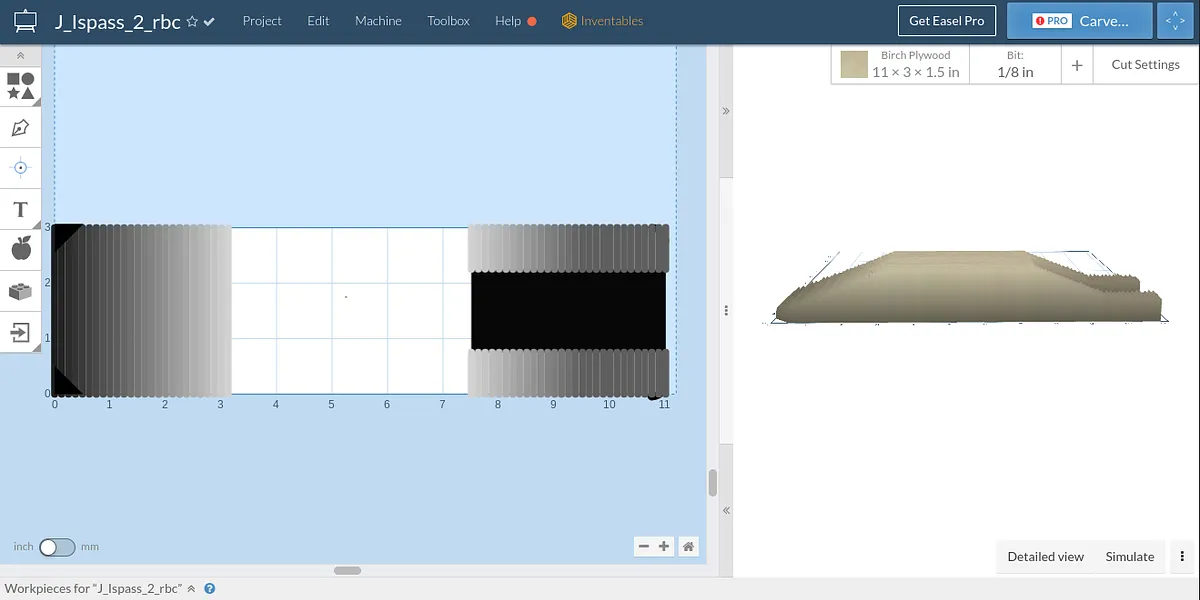Click the Import arrow icon
The image size is (1200, 600).
(x=20, y=332)
